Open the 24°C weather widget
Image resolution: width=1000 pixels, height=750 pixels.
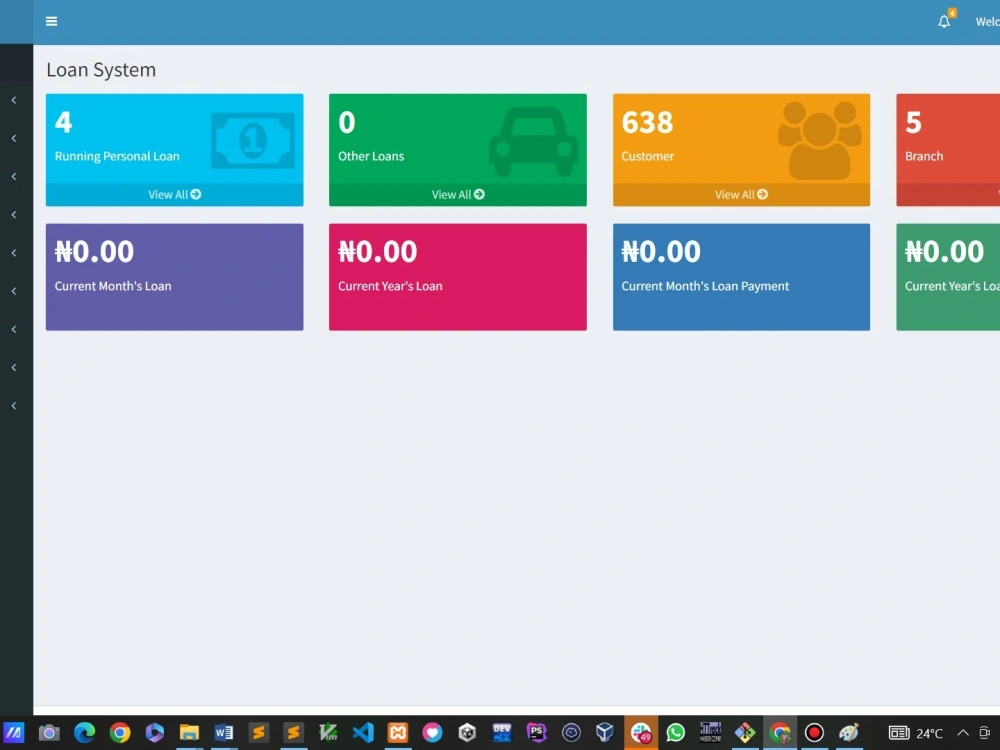916,733
